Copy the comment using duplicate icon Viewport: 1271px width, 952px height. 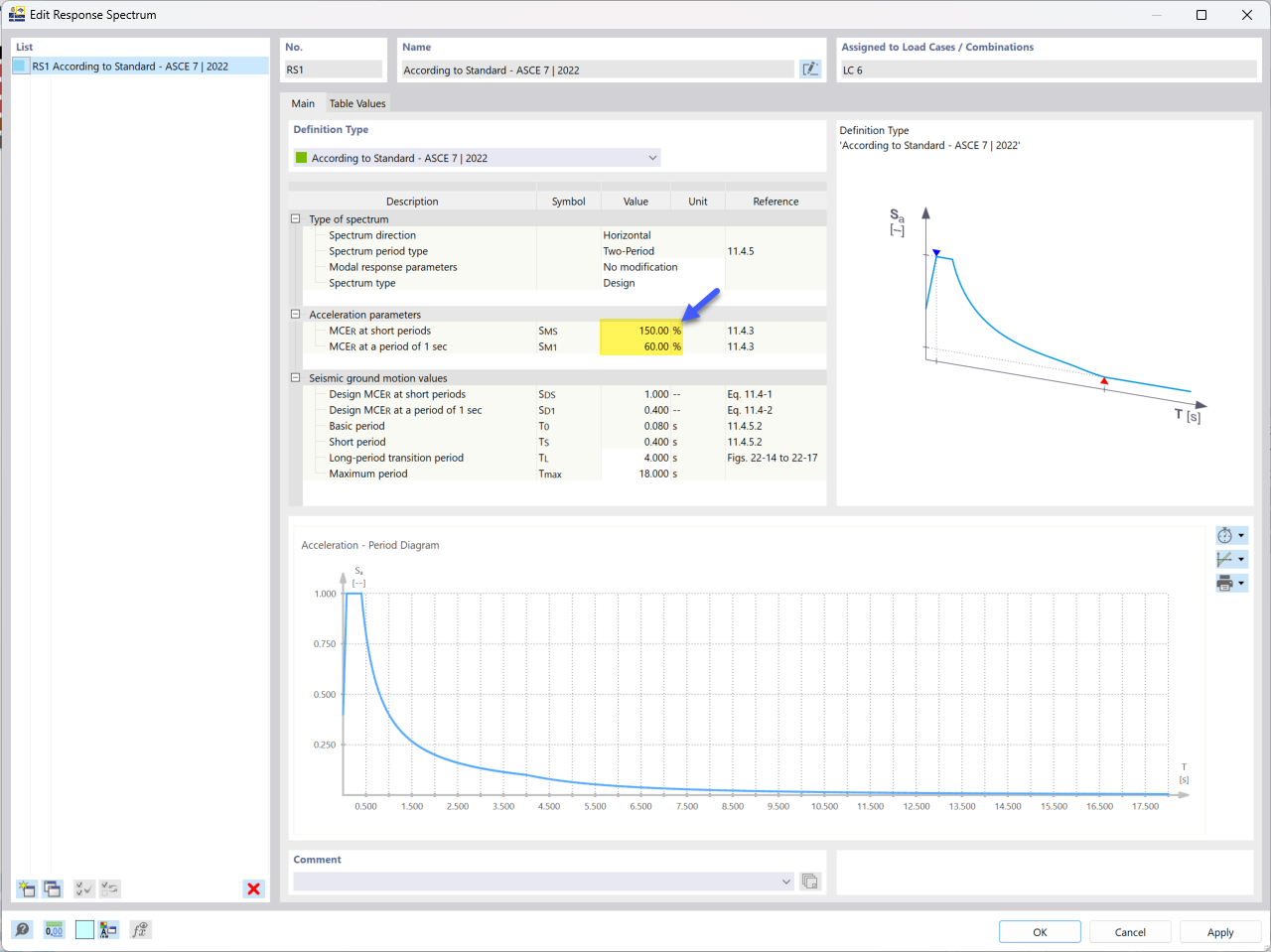click(x=809, y=881)
